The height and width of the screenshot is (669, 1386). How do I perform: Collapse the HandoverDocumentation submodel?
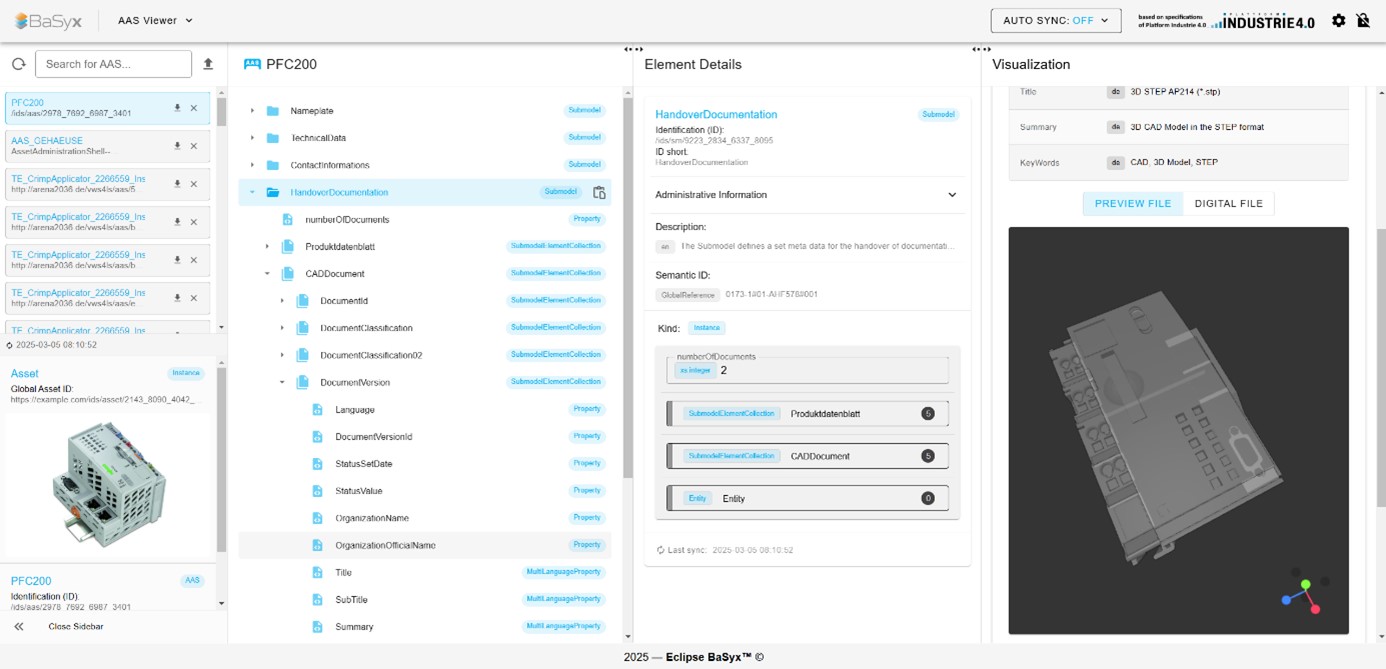coord(252,192)
